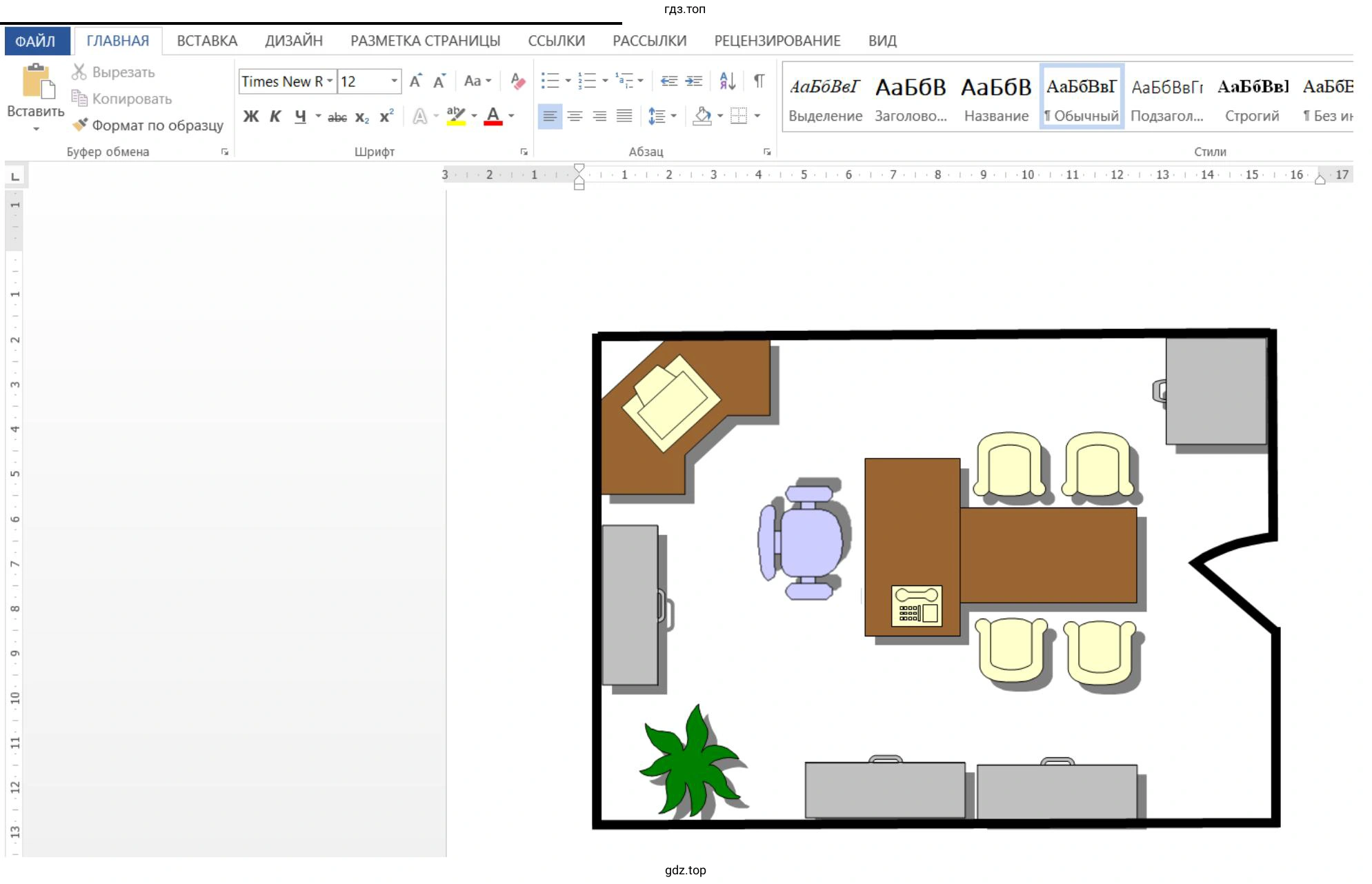Screen dimensions: 1372x884
Task: Click the Sort (A-Я) icon
Action: pos(728,81)
